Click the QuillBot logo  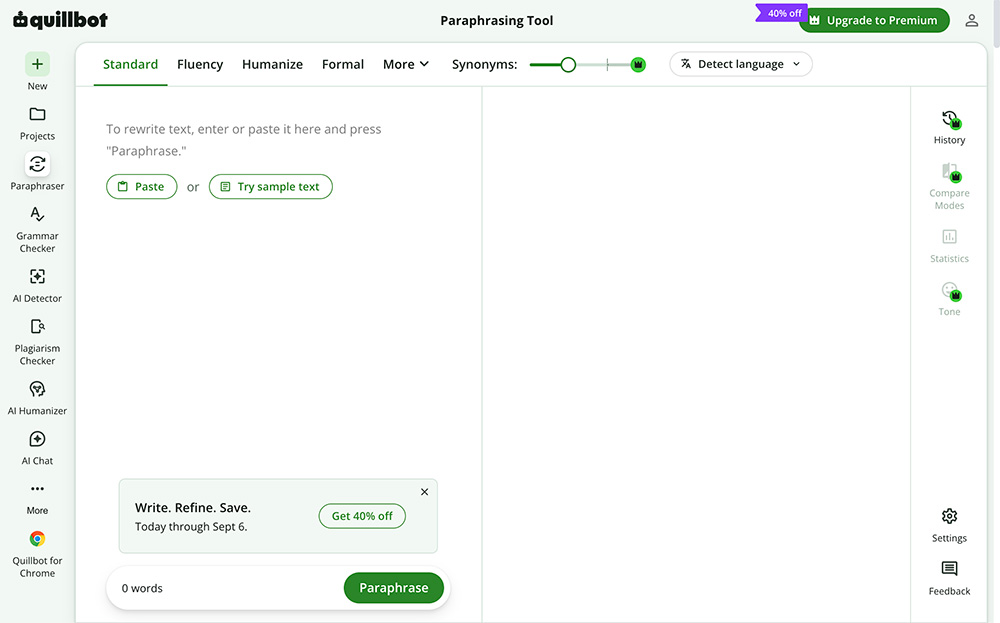tap(61, 20)
